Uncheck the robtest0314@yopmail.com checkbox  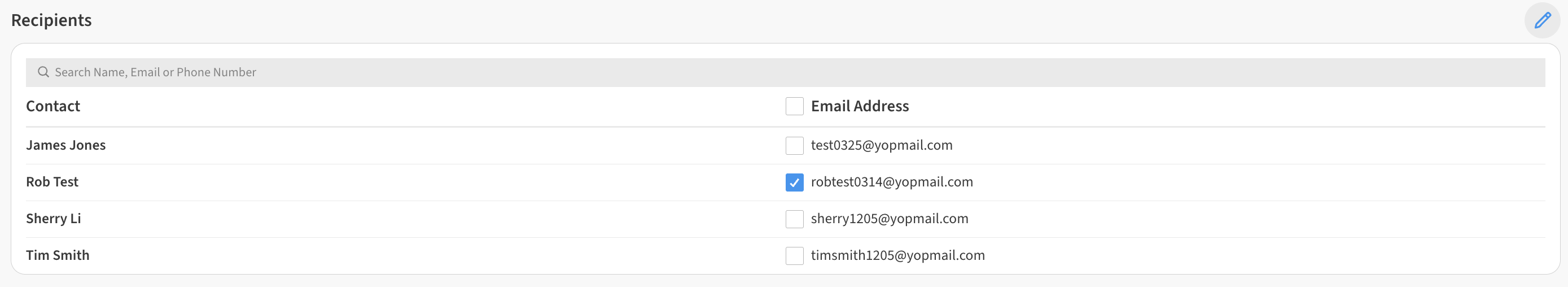coord(794,182)
